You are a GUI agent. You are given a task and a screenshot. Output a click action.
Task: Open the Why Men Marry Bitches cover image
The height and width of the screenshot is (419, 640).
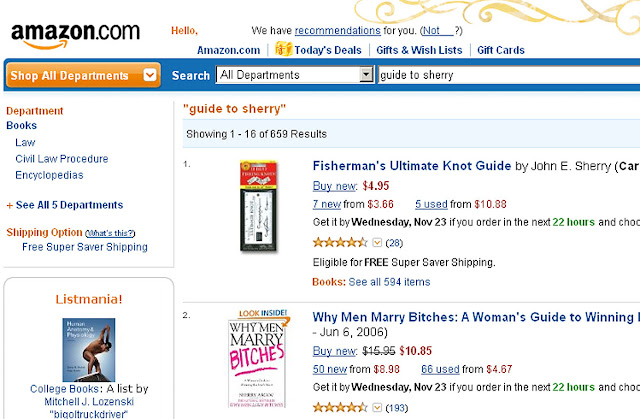(x=257, y=364)
